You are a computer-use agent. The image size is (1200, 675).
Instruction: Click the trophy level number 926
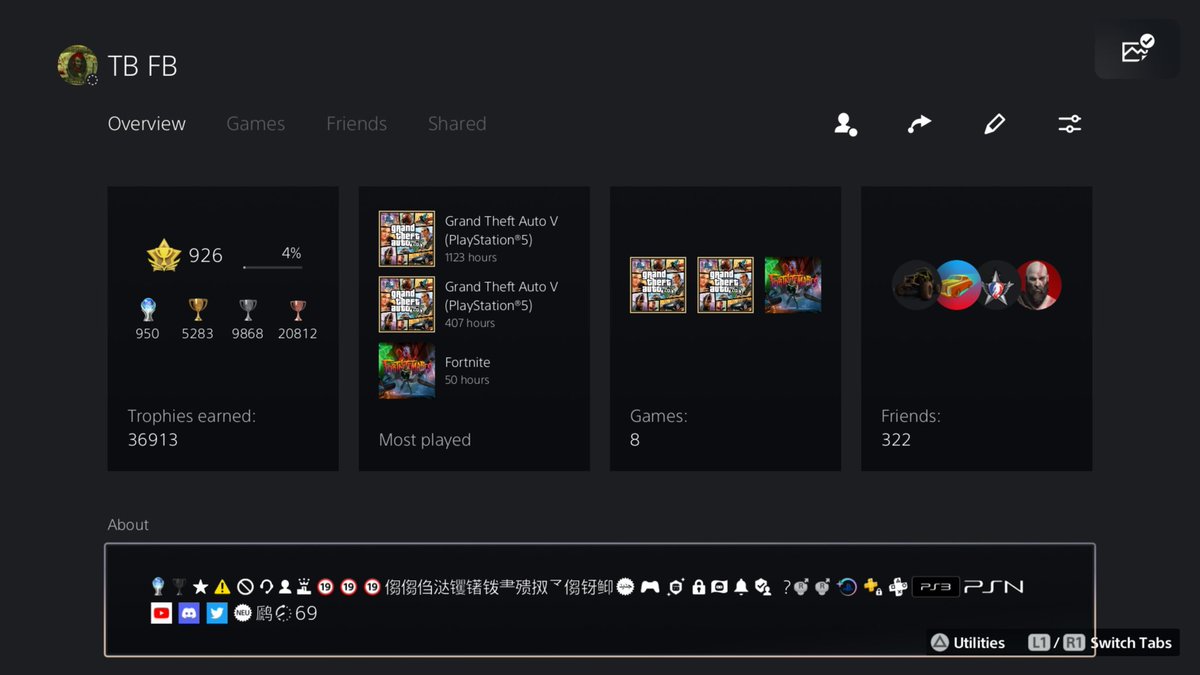coord(205,255)
